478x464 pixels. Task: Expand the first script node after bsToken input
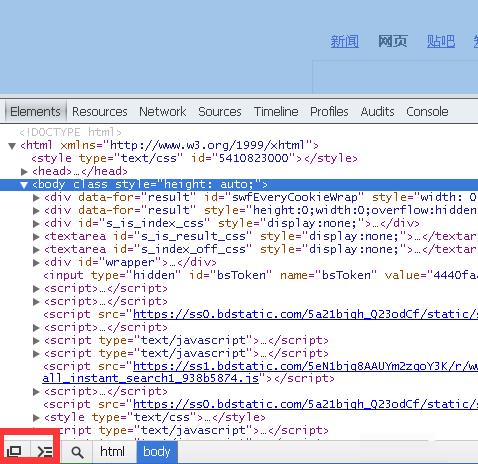(36, 289)
